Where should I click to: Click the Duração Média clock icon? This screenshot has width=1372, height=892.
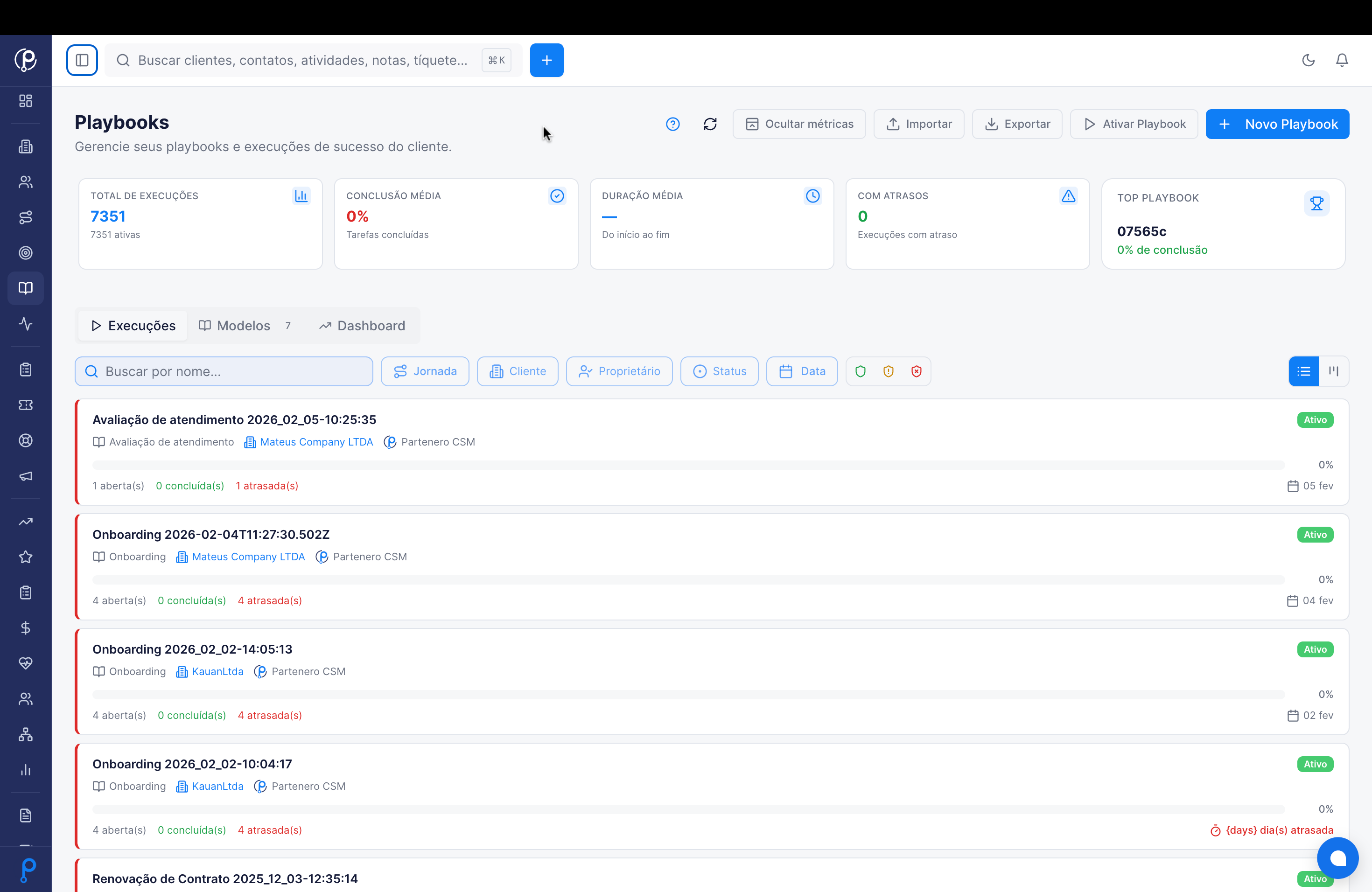[x=813, y=196]
